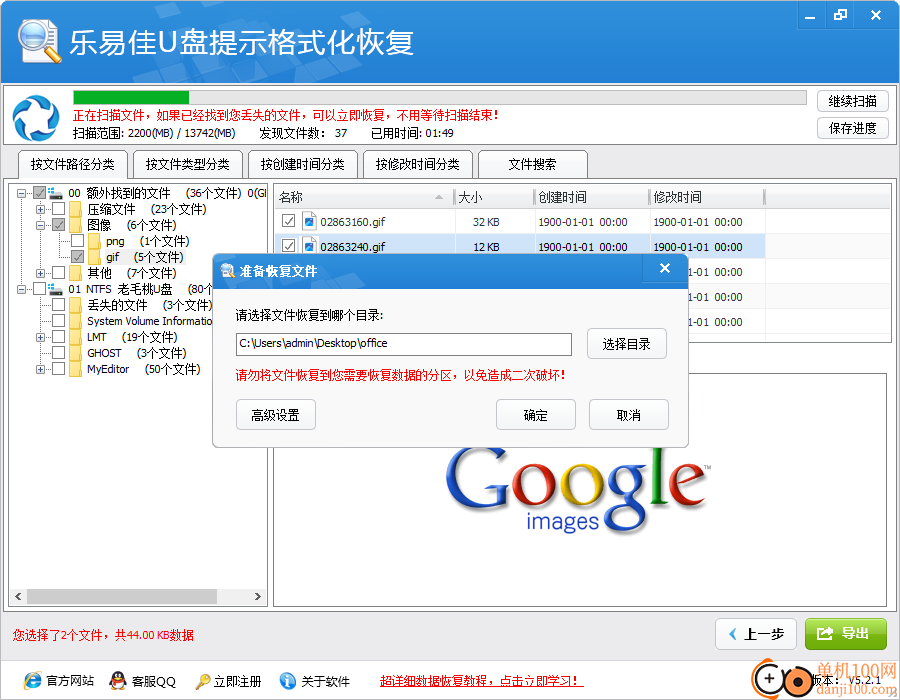Click the png folder icon
The image size is (900, 700).
94,241
